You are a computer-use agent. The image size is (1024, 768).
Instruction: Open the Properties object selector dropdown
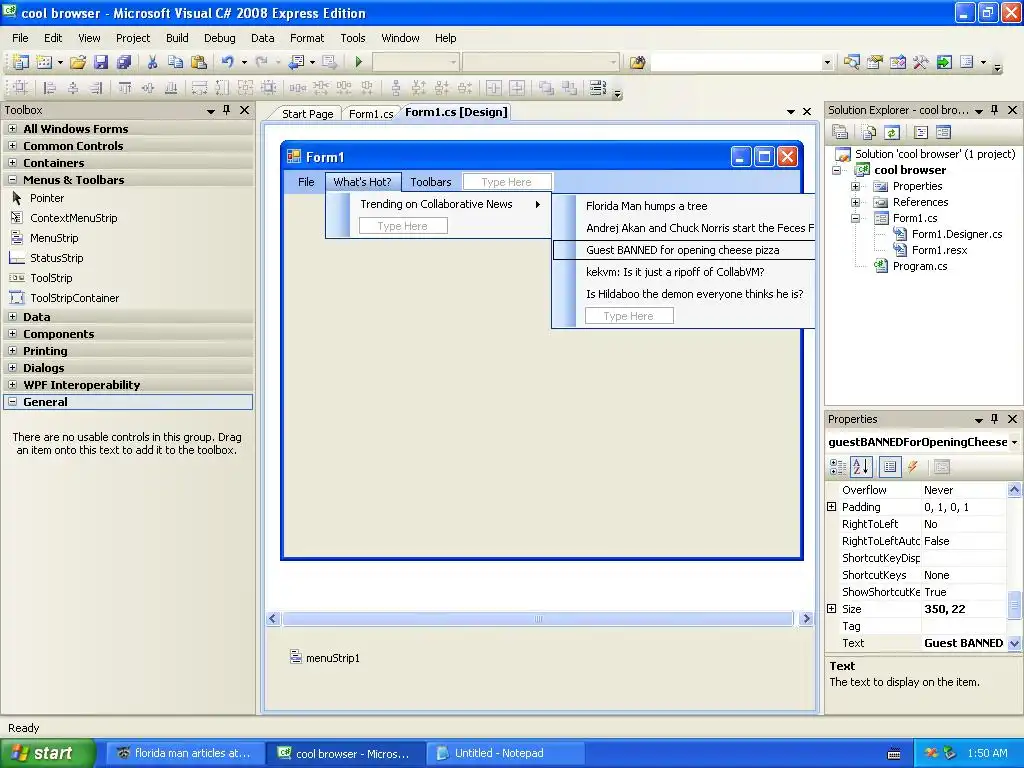[x=1014, y=442]
